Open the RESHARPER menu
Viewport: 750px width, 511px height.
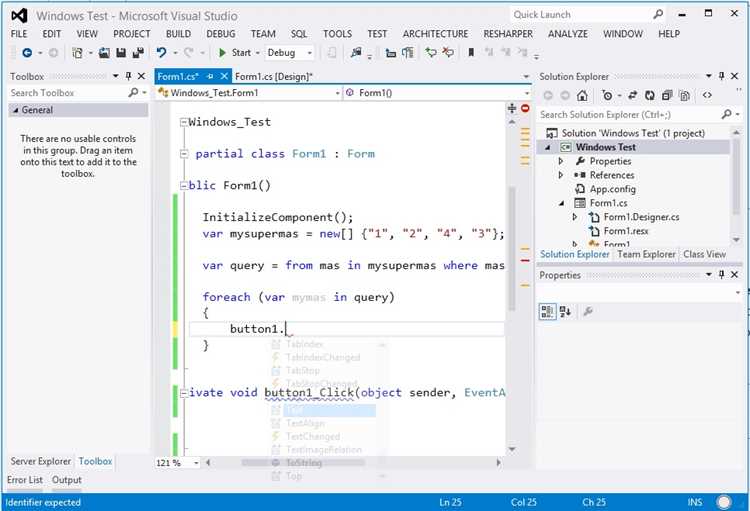(508, 34)
